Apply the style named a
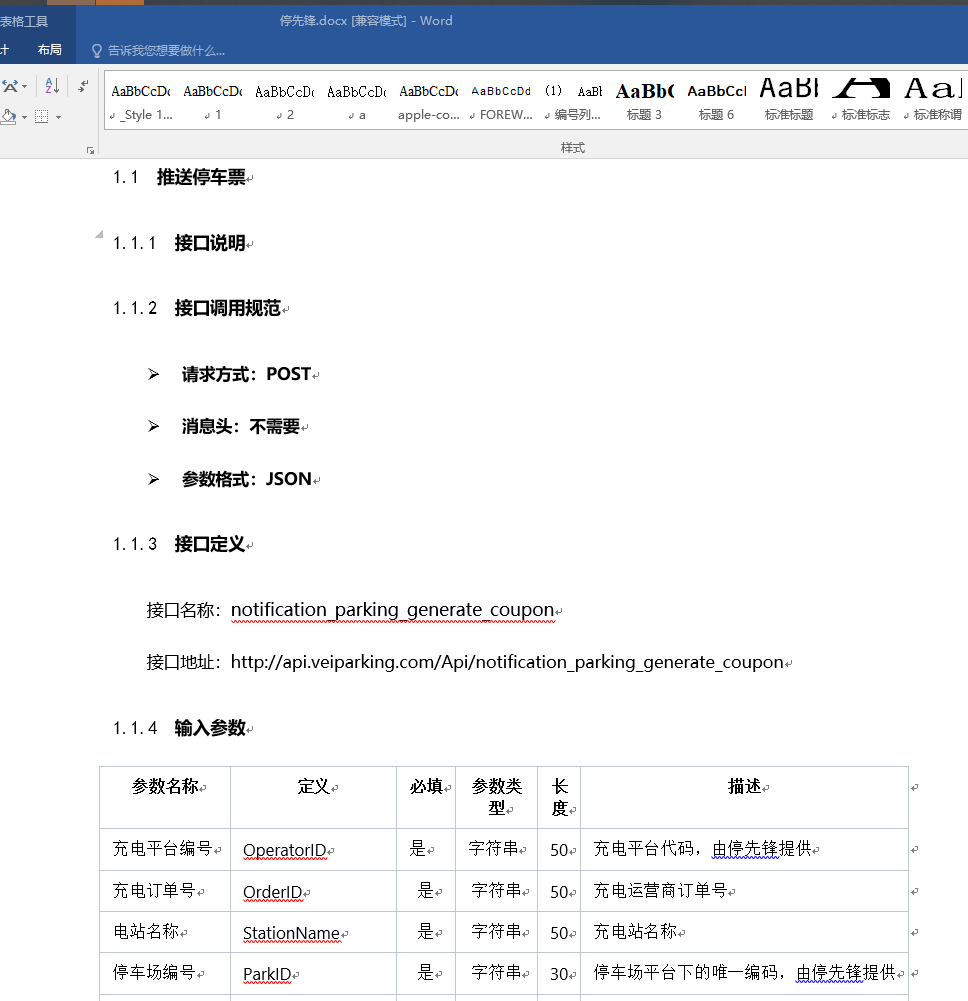 (357, 102)
